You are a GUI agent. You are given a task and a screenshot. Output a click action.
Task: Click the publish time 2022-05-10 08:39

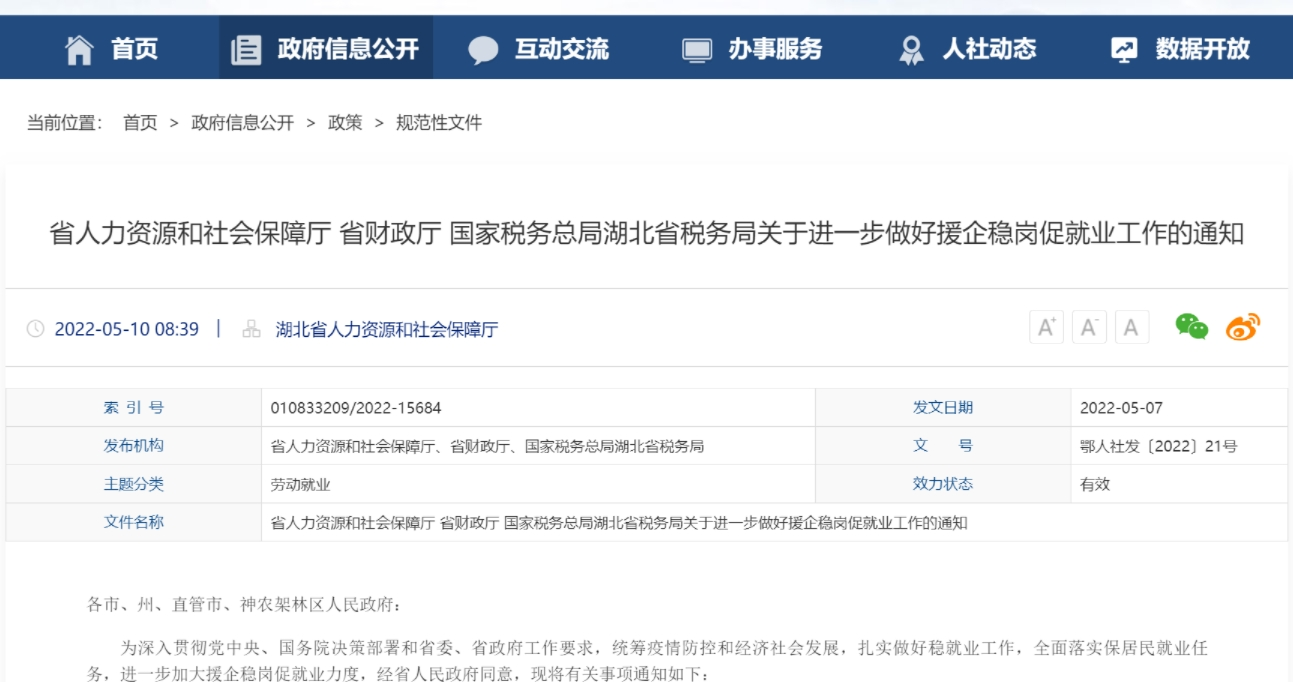(x=127, y=329)
